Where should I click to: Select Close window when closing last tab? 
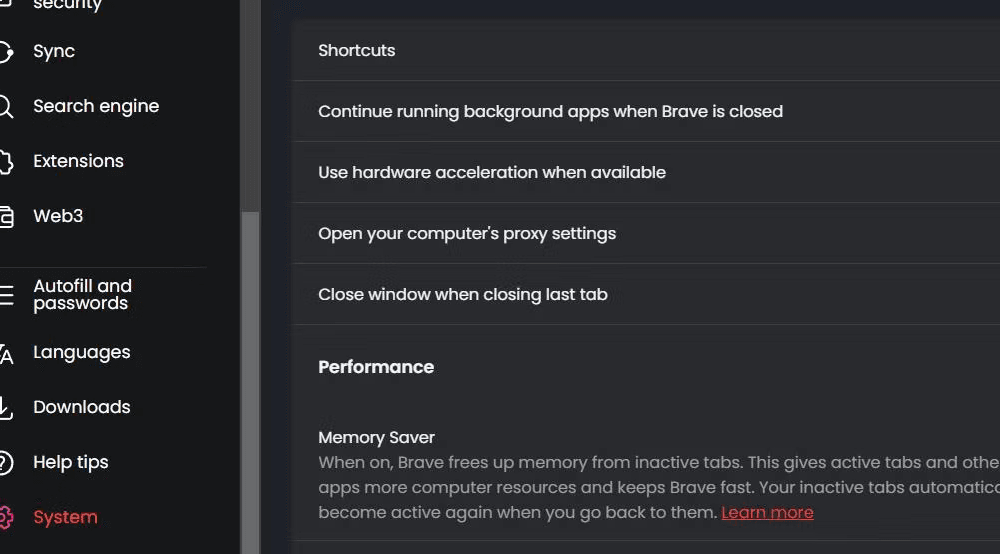pyautogui.click(x=646, y=295)
